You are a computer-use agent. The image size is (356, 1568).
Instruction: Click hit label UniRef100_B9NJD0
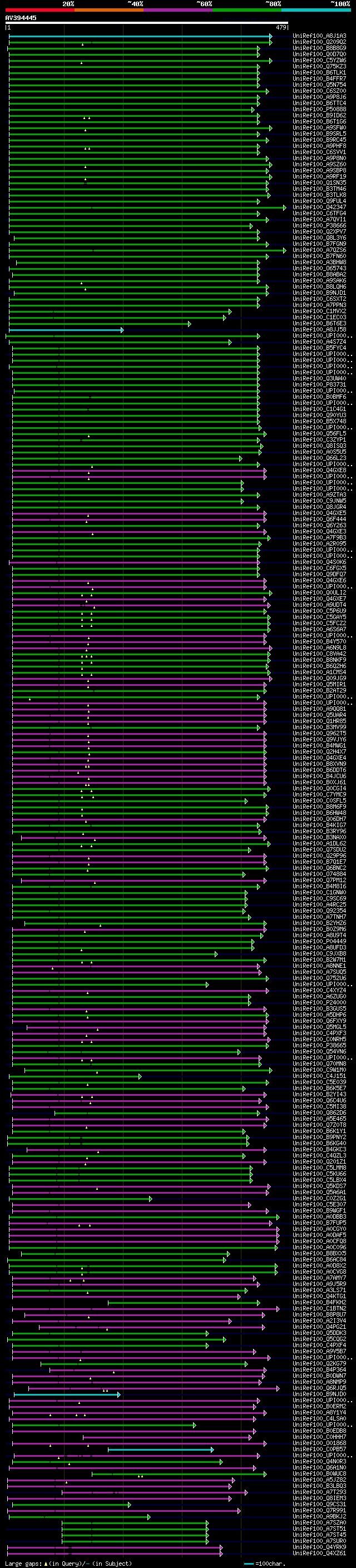[x=319, y=1394]
